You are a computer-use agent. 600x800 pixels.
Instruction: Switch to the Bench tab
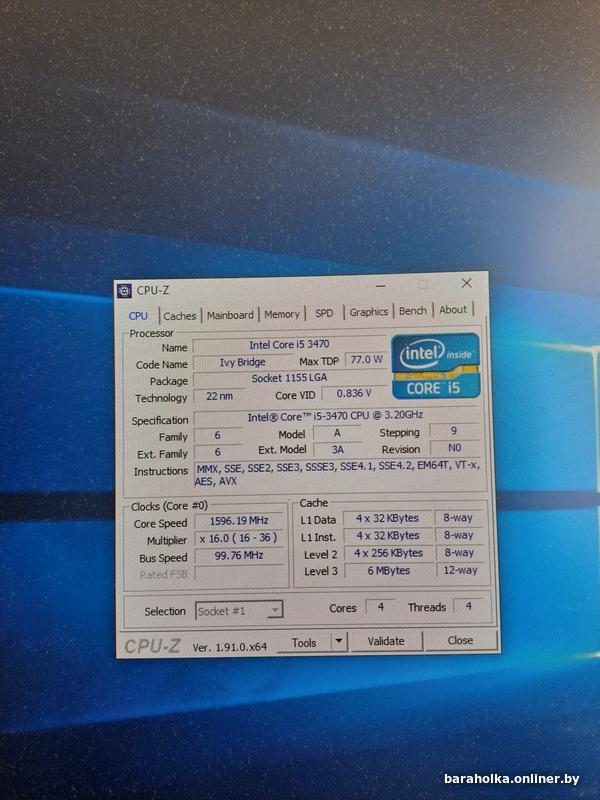413,311
